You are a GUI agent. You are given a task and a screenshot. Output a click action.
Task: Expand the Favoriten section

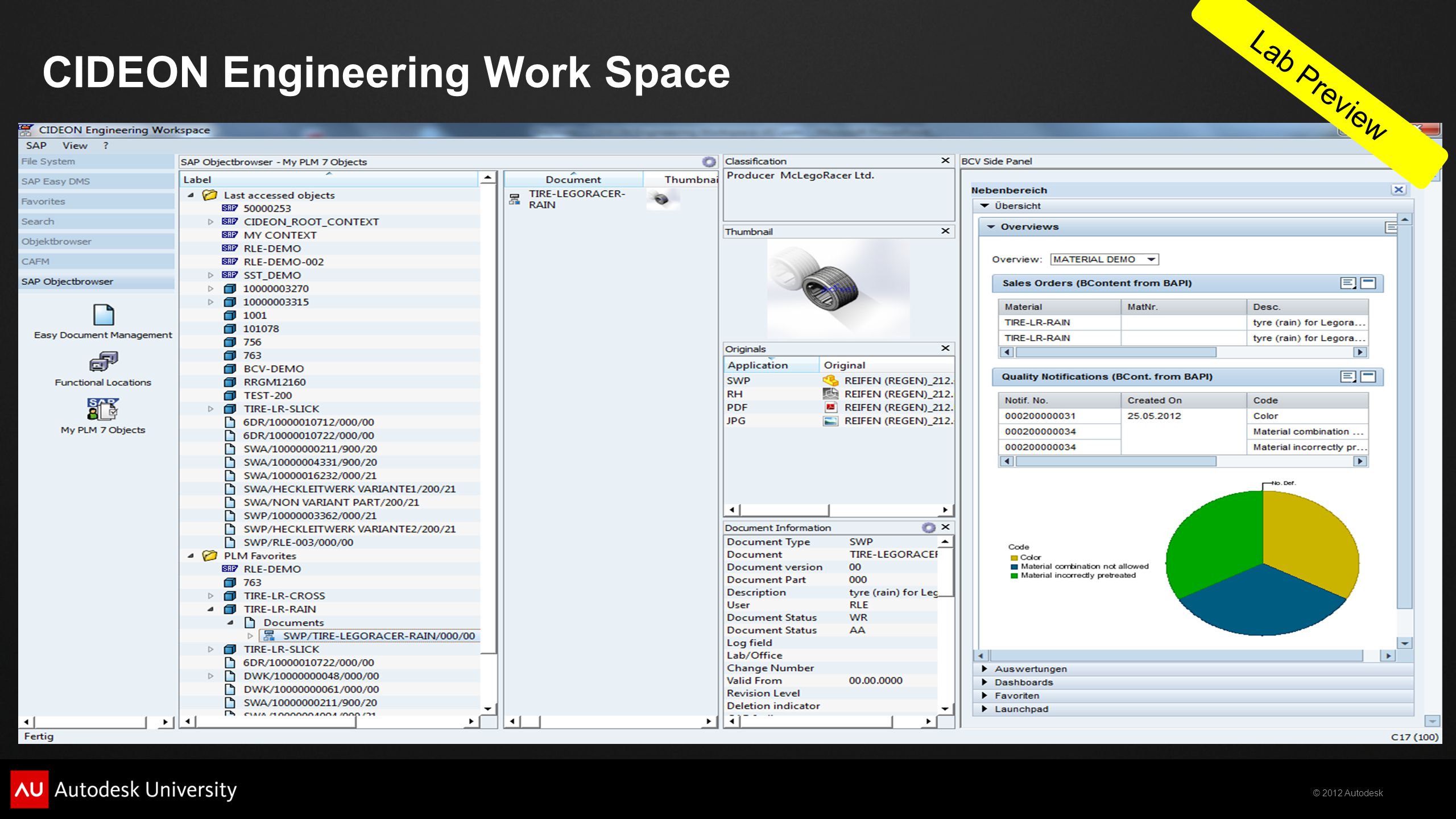coord(985,696)
